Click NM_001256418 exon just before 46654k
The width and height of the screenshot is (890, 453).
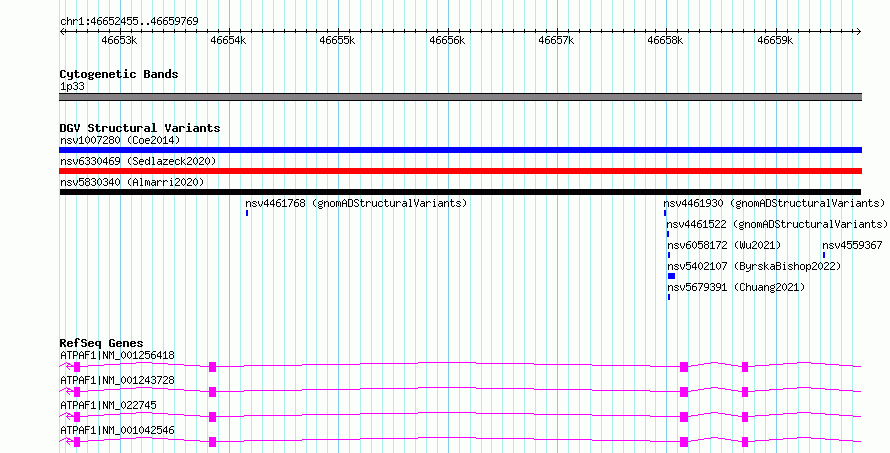coord(213,367)
